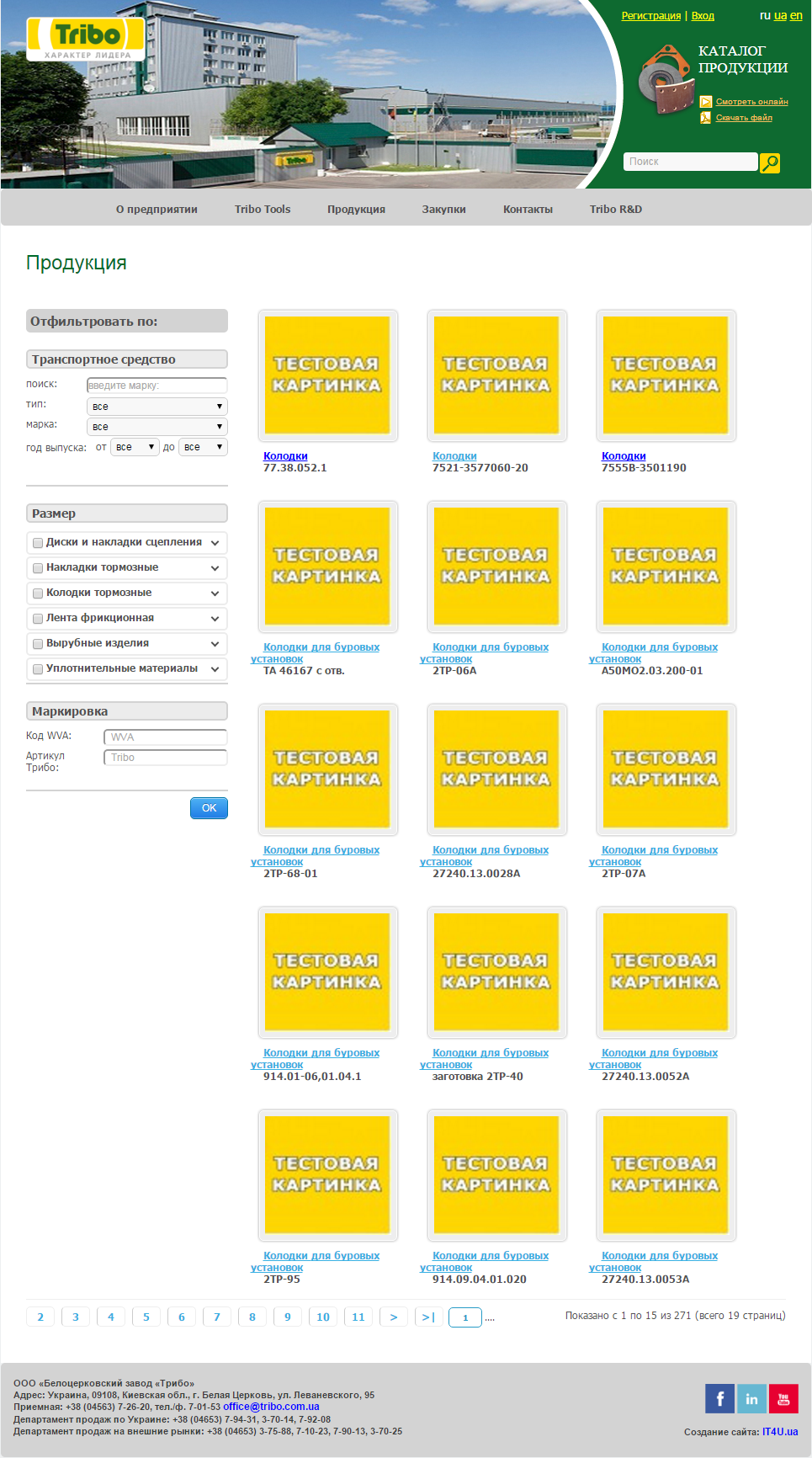Open product thumbnail for 77.38.052.1
812x1458 pixels.
[327, 375]
